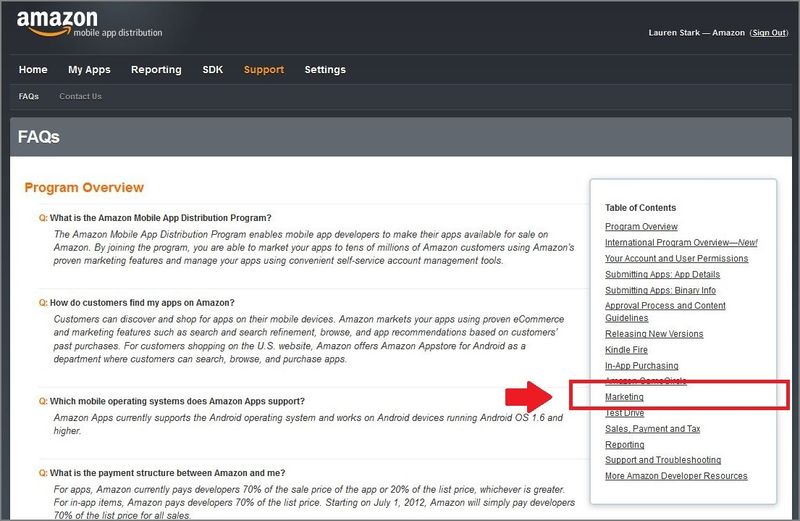
Task: Open Support and Troubleshooting link
Action: pos(663,460)
